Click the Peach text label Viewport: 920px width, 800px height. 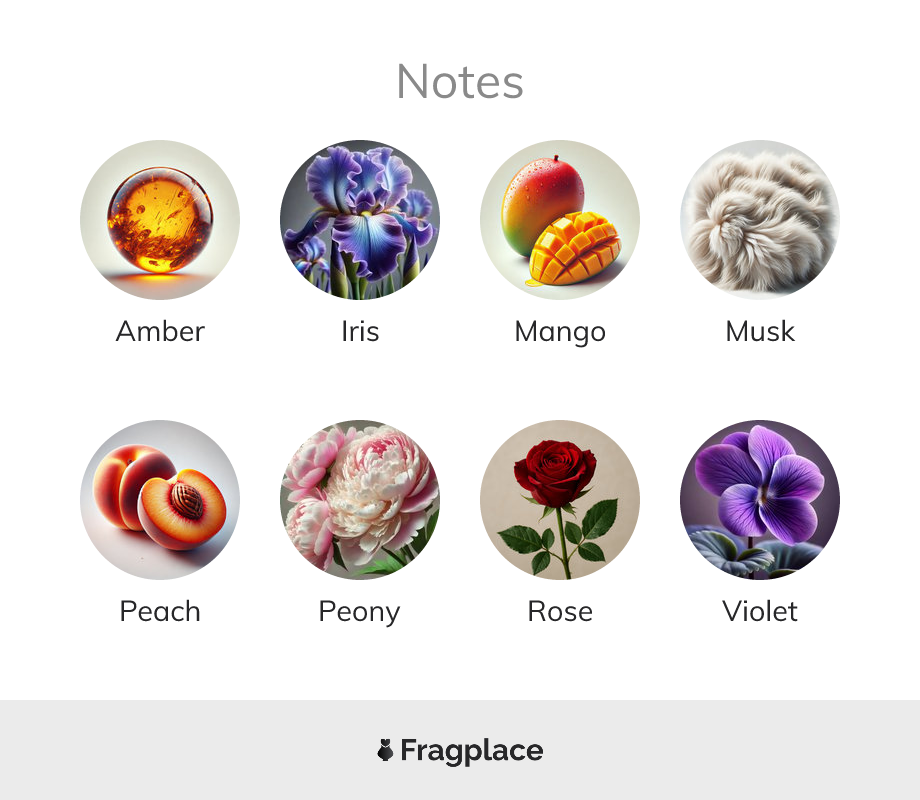tap(160, 611)
